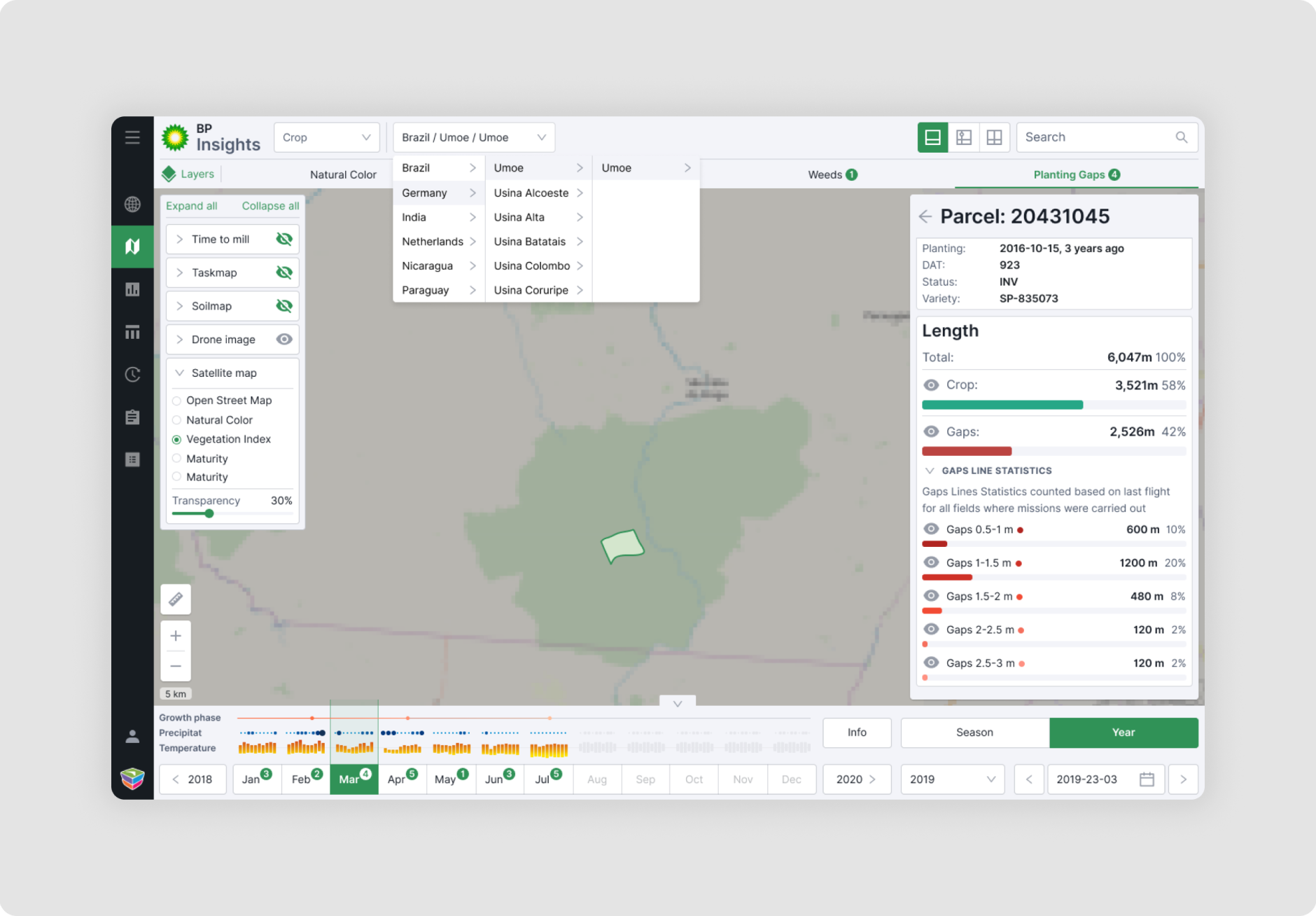The height and width of the screenshot is (916, 1316).
Task: Open the map view from the sidebar
Action: (x=133, y=247)
